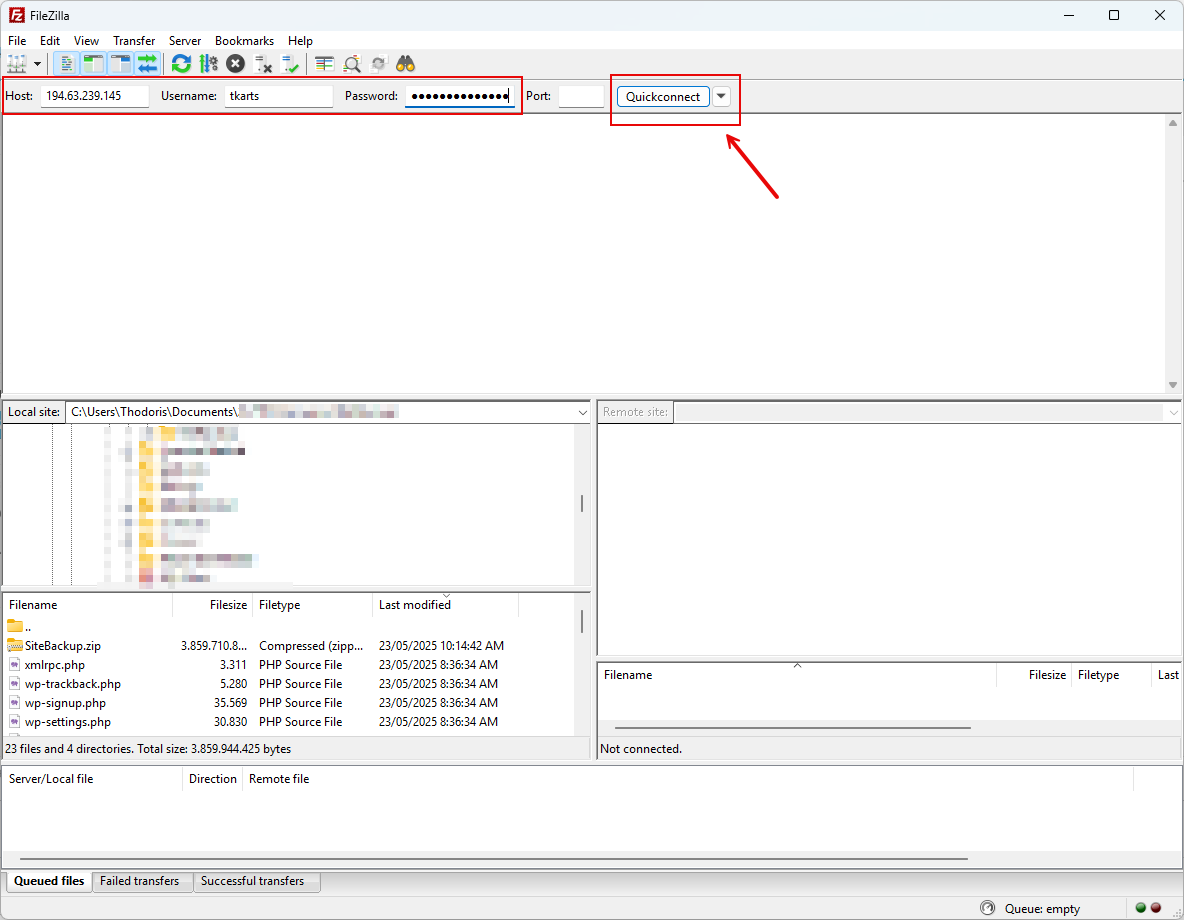Click the wp-signup.php file icon
Screen dimensions: 1184x920
click(14, 702)
